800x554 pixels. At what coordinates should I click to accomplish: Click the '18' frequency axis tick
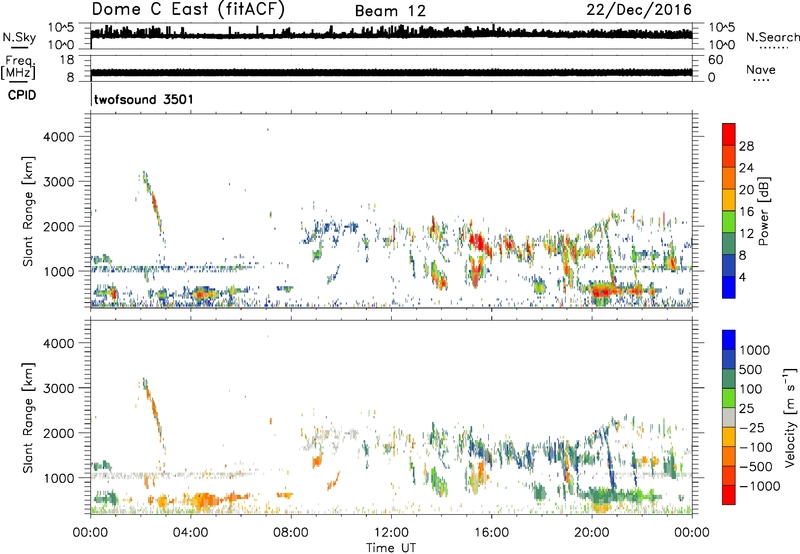point(67,60)
